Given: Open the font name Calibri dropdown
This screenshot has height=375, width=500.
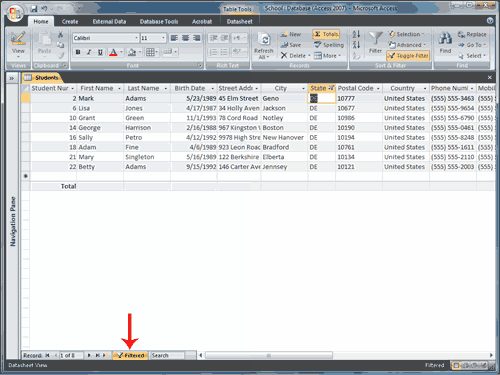Looking at the screenshot, I should [x=136, y=38].
